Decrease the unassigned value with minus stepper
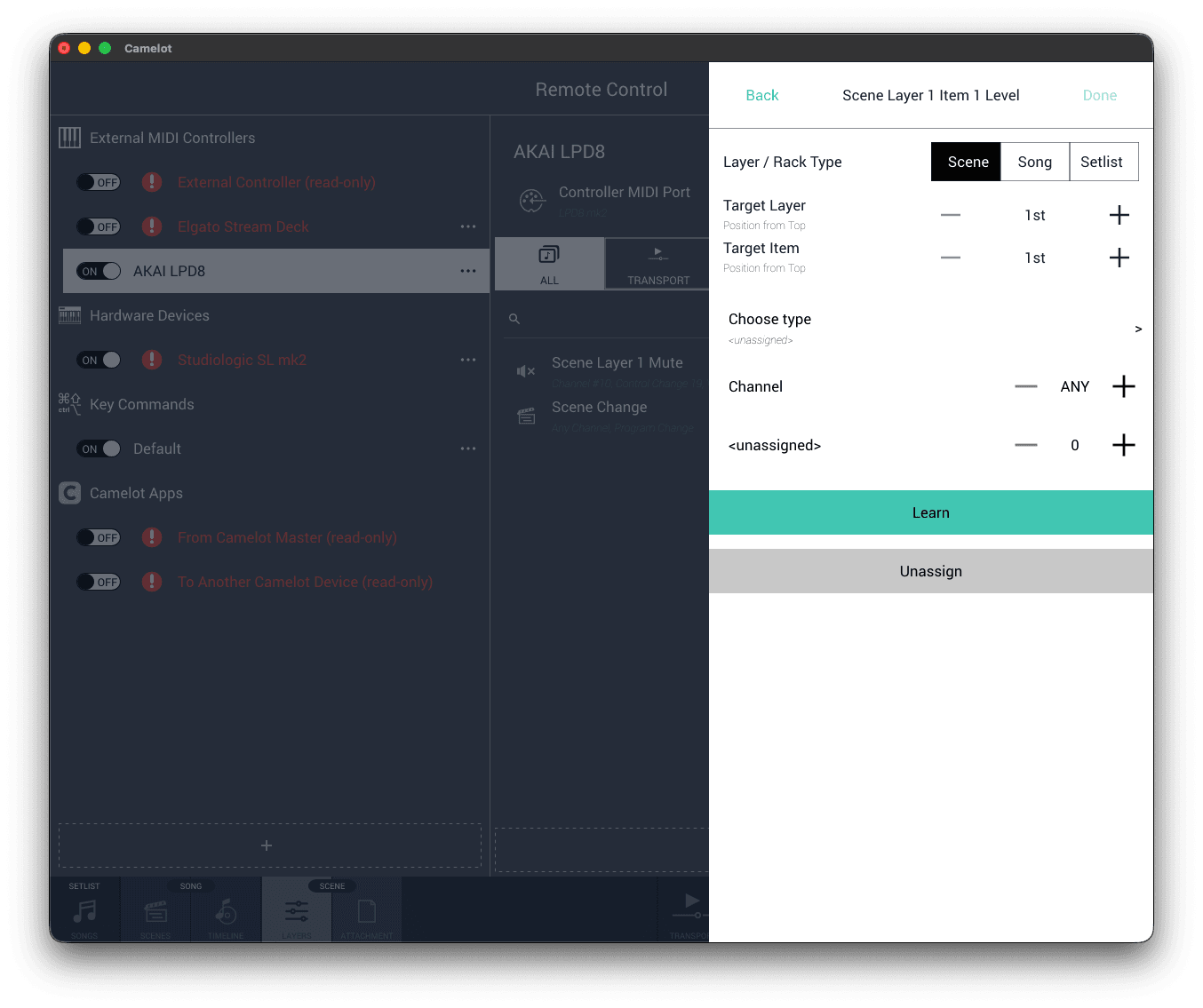 click(1026, 445)
